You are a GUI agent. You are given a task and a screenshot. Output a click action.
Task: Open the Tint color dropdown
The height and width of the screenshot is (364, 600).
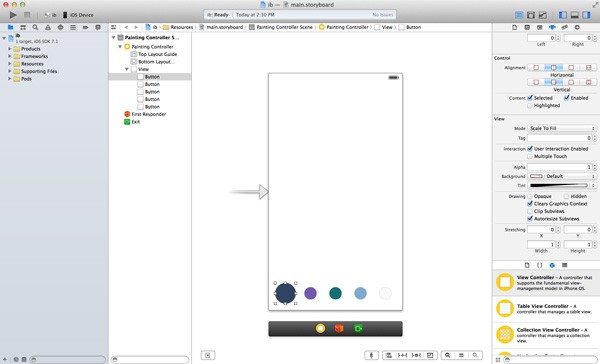(562, 185)
